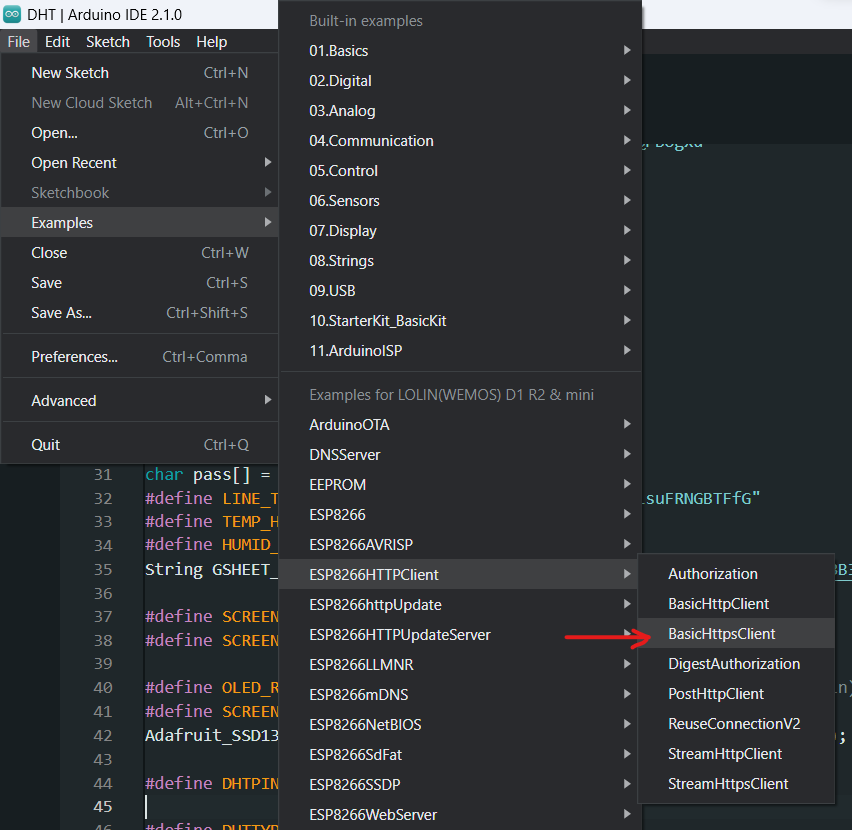Expand 08.Strings examples
The image size is (852, 830).
pyautogui.click(x=460, y=261)
